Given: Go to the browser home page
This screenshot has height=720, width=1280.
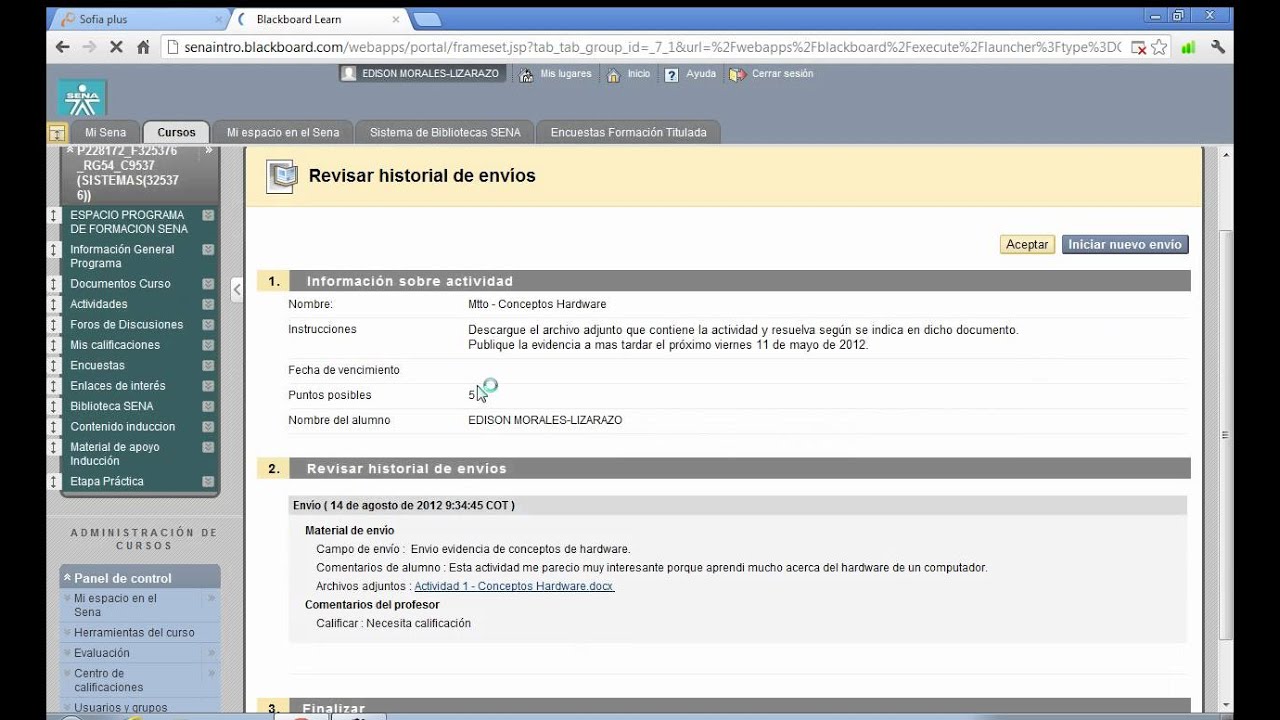Looking at the screenshot, I should 143,47.
